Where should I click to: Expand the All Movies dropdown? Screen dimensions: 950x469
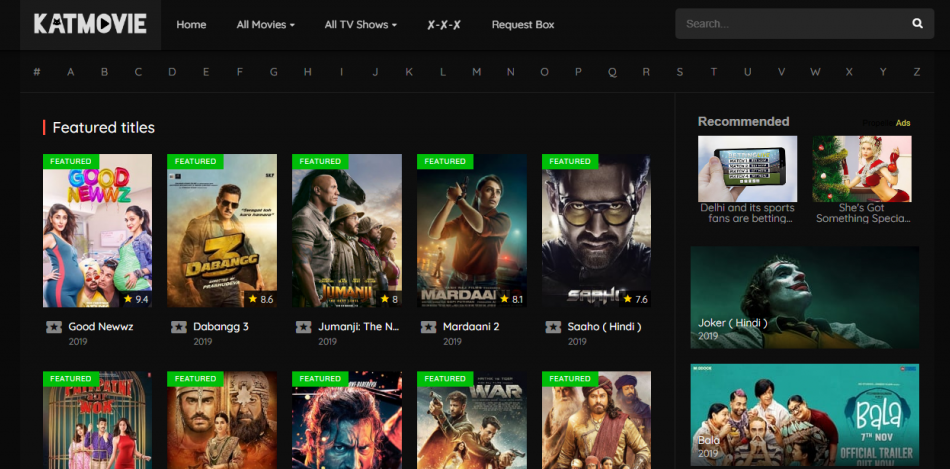tap(265, 25)
